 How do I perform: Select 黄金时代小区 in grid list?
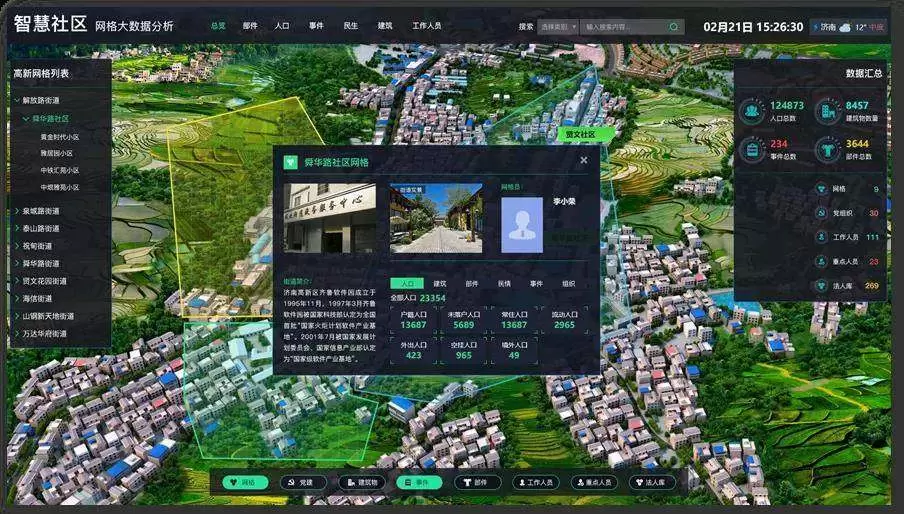pyautogui.click(x=59, y=137)
